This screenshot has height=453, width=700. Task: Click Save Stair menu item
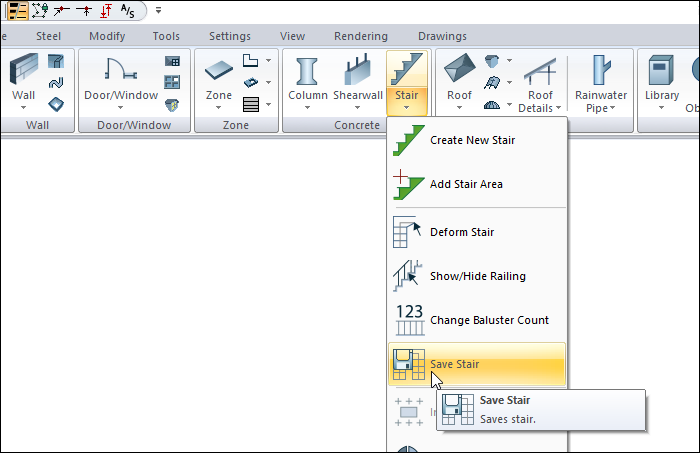pos(454,364)
